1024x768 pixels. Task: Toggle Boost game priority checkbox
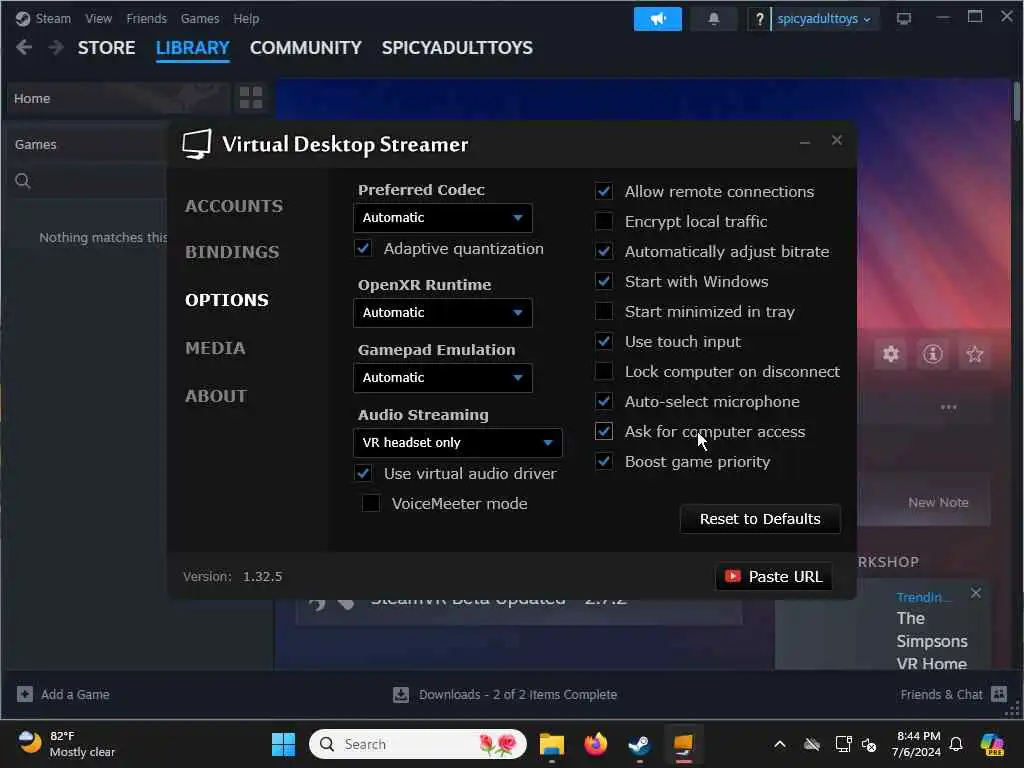(x=604, y=462)
